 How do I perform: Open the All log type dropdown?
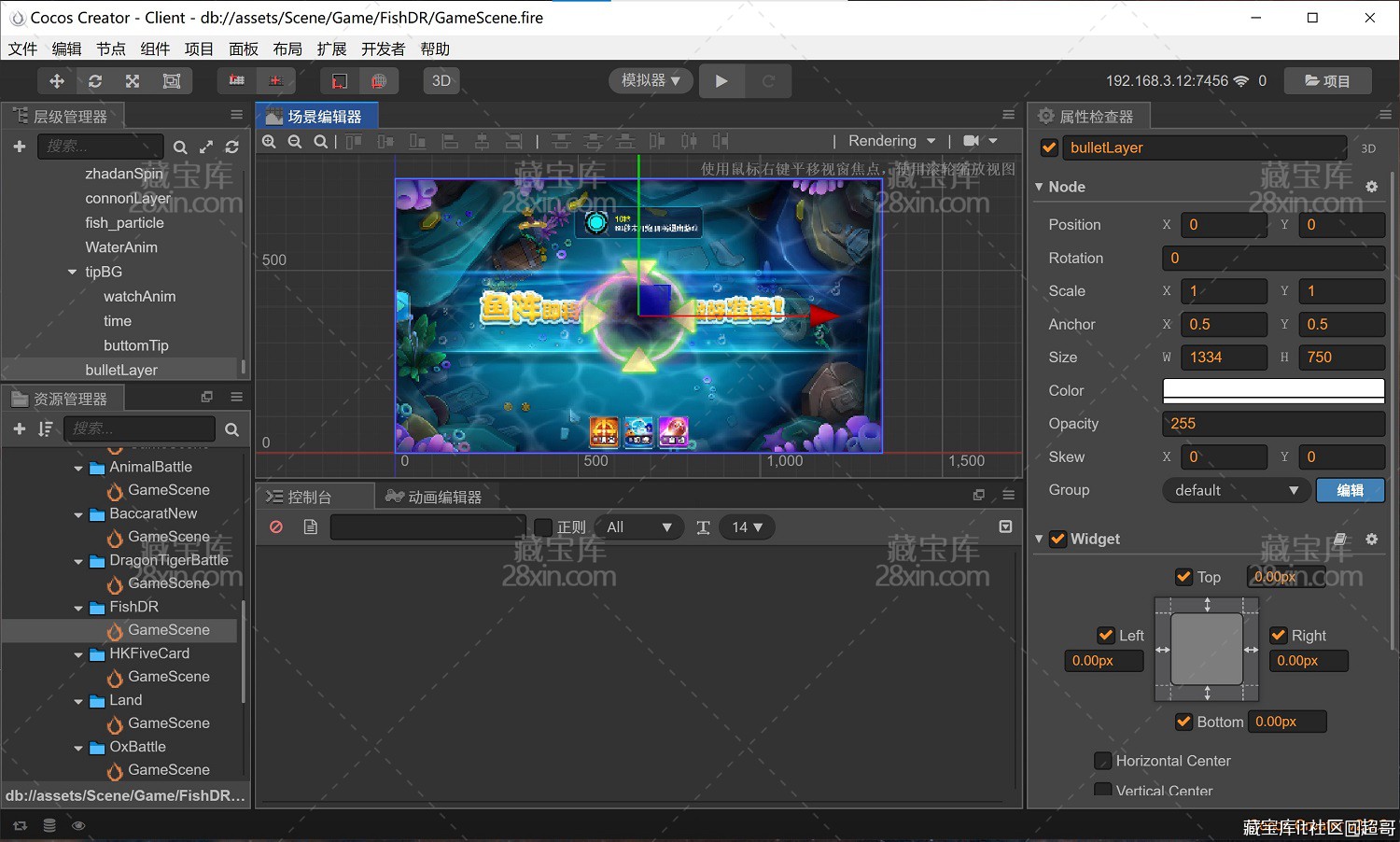click(638, 527)
